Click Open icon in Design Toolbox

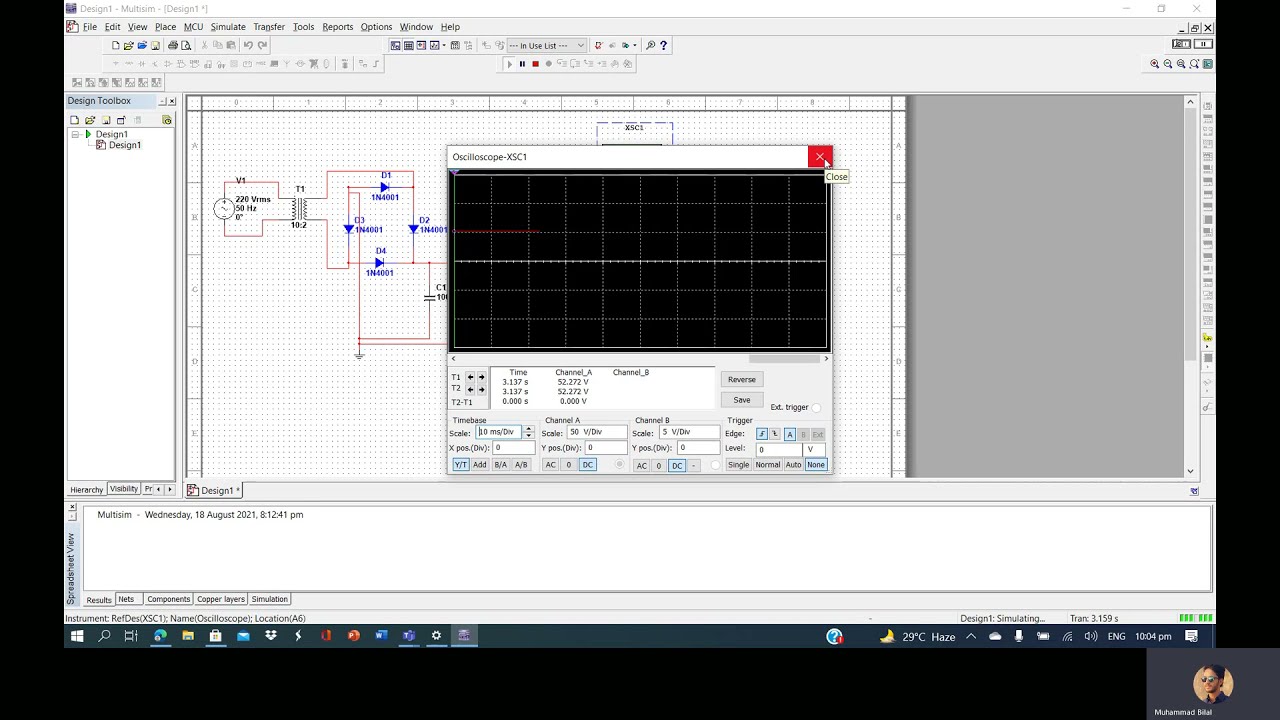(x=90, y=120)
